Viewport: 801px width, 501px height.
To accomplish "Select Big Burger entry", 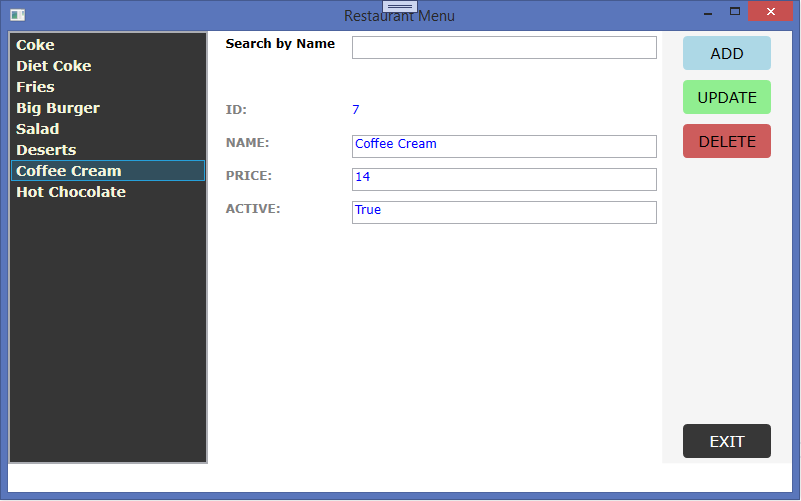I will [108, 108].
